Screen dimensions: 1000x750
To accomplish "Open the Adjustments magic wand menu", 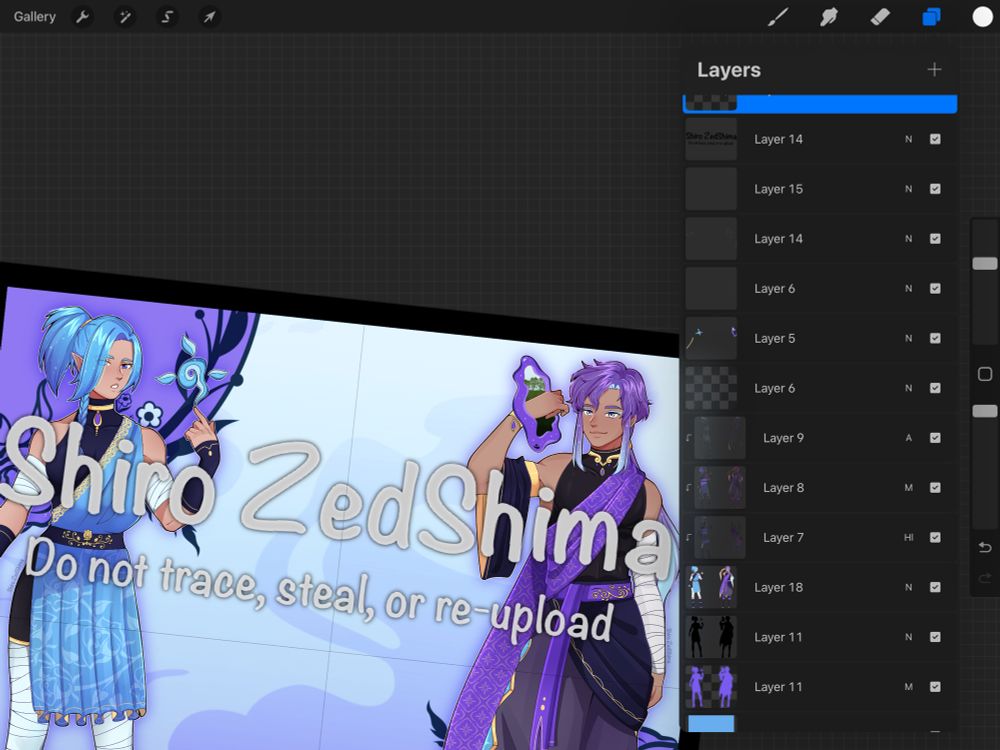I will pos(124,17).
